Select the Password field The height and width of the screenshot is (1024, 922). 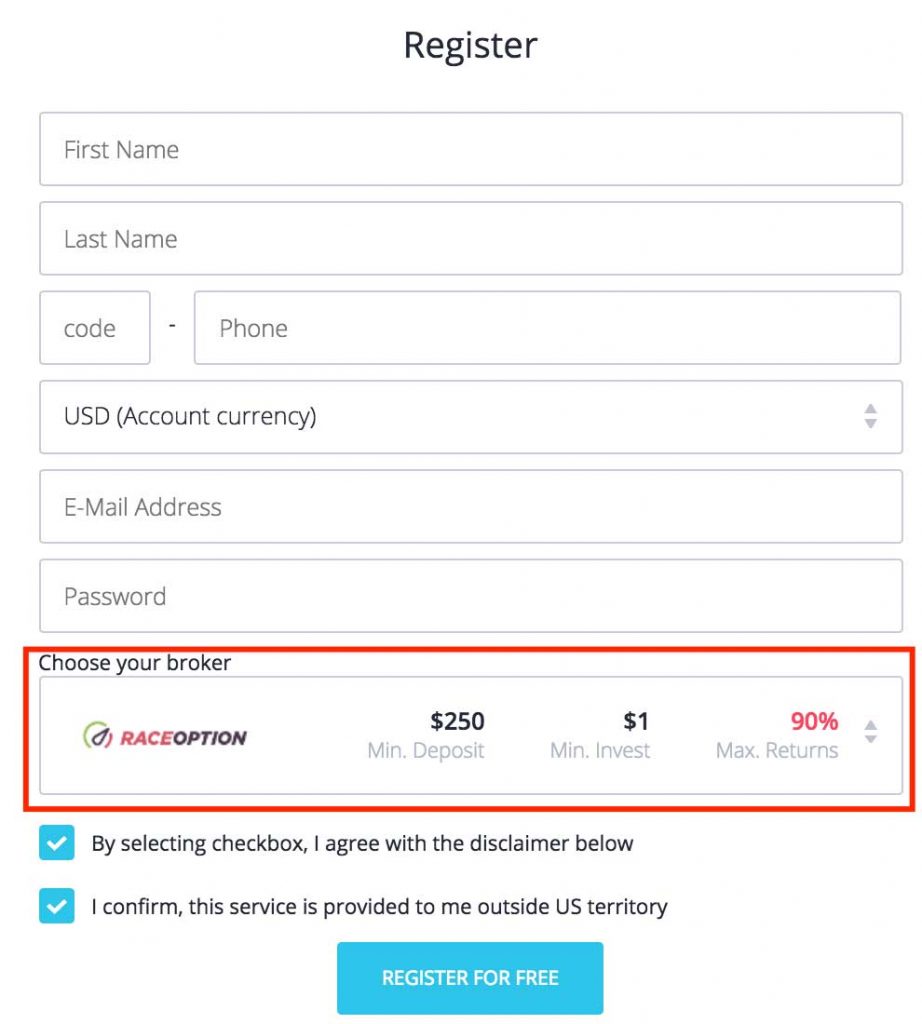(x=471, y=596)
